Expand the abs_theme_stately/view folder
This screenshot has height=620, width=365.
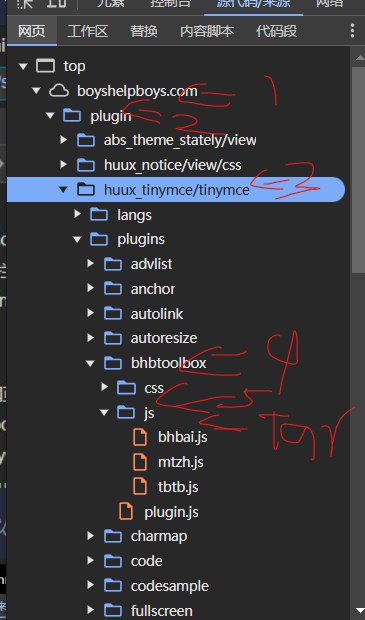pos(64,140)
